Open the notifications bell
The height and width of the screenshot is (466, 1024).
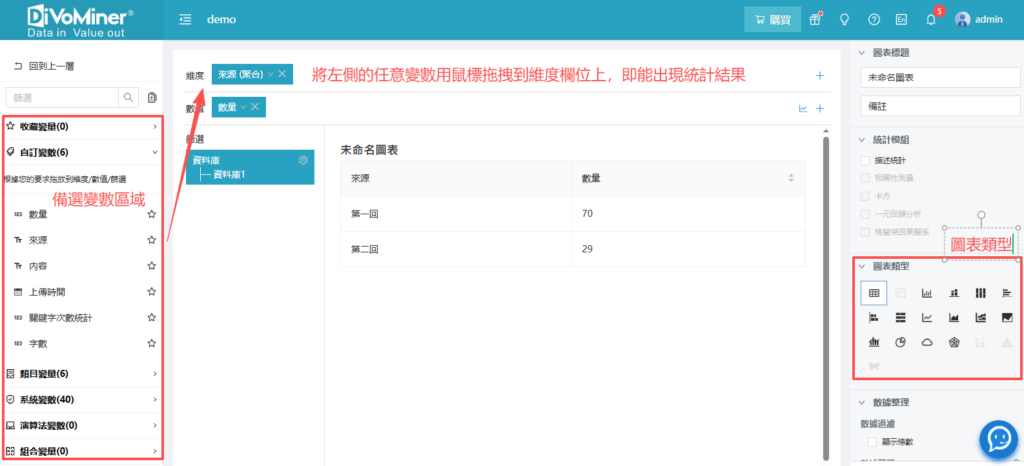pos(931,19)
